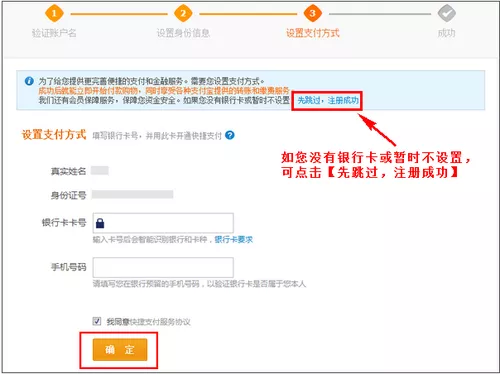Click step 3 circle 设置支付方式
Image resolution: width=500 pixels, height=374 pixels.
click(x=312, y=13)
